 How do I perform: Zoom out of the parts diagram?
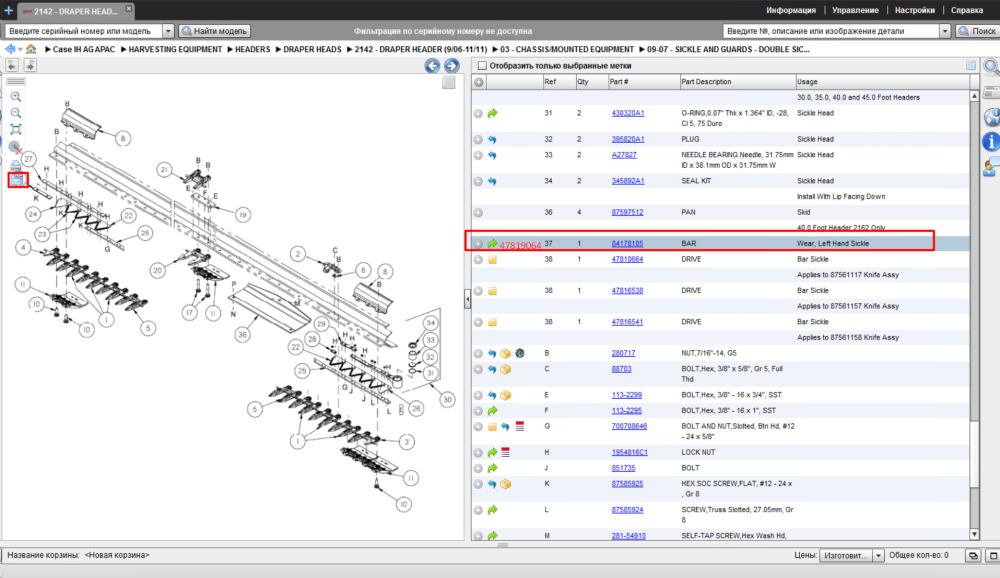[x=16, y=113]
